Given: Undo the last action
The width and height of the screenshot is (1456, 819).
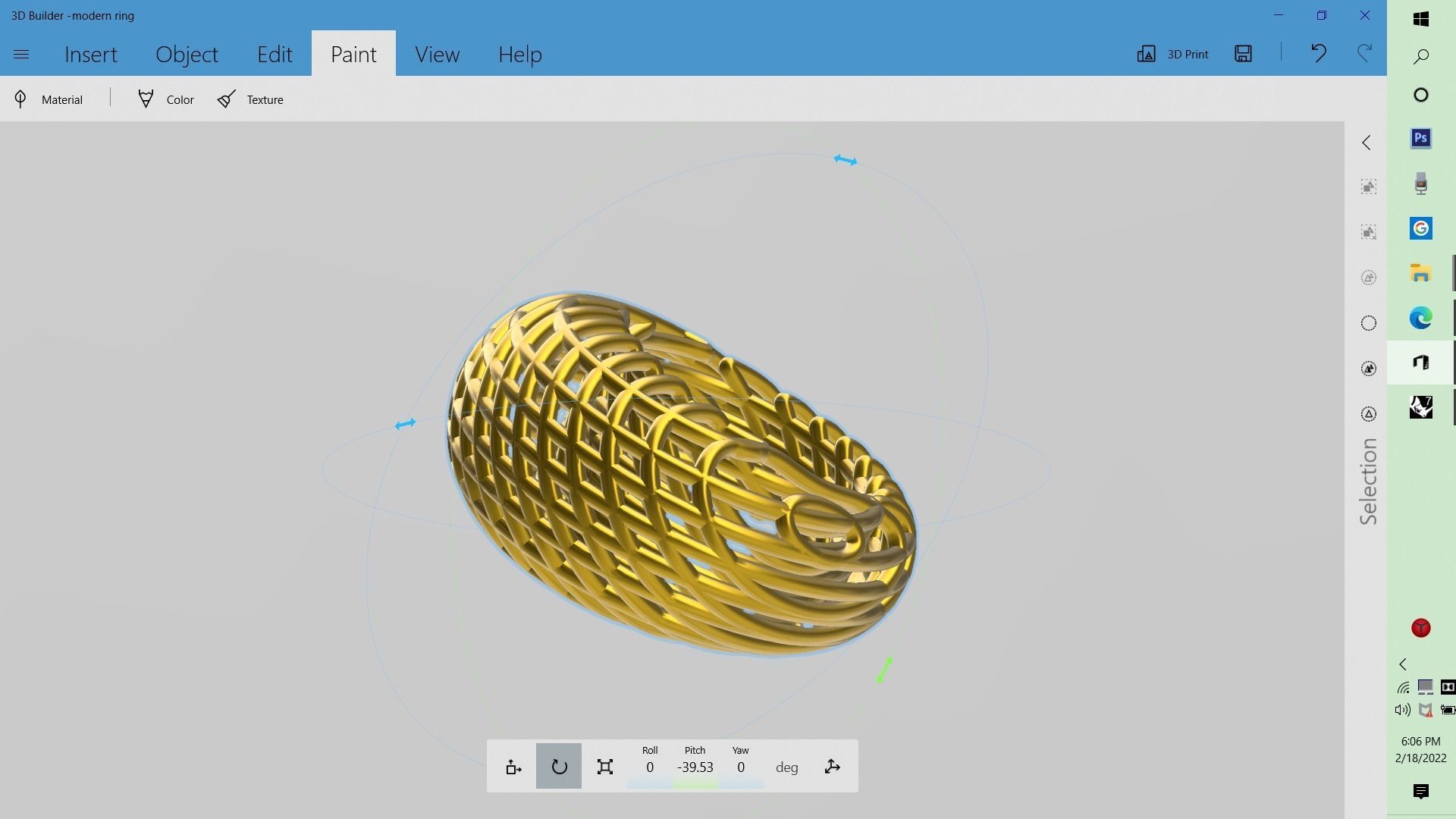Looking at the screenshot, I should [x=1319, y=53].
